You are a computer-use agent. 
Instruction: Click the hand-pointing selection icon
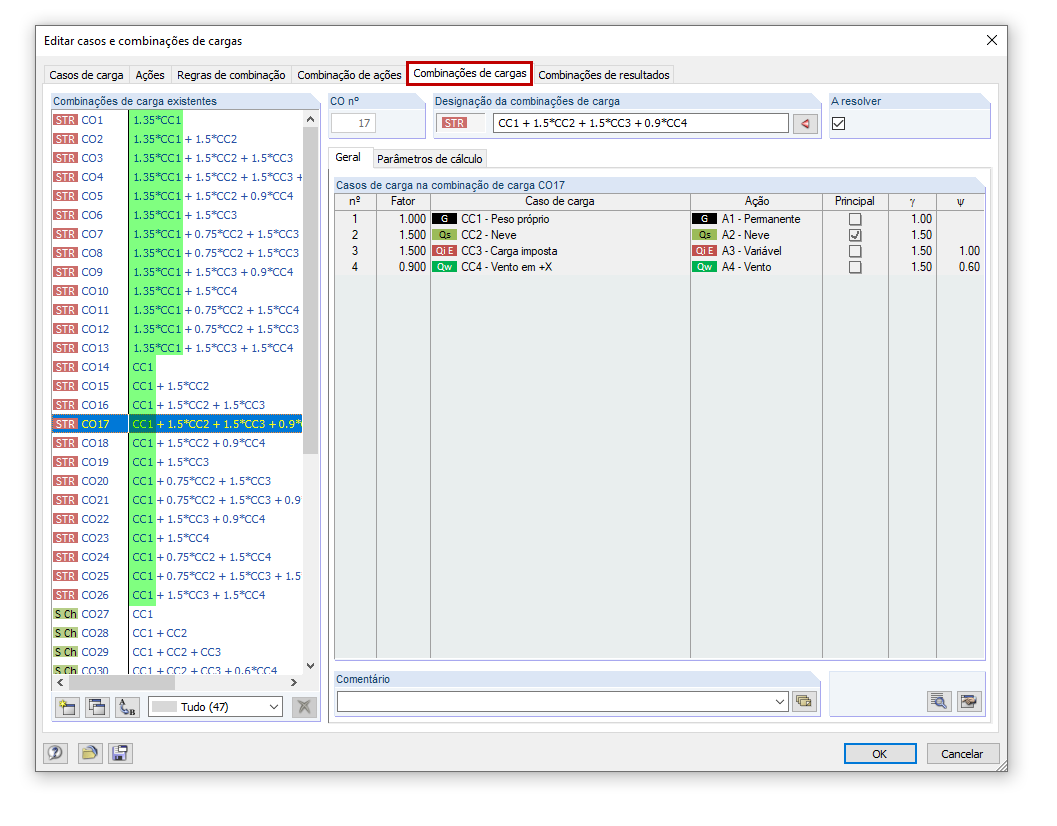(969, 701)
